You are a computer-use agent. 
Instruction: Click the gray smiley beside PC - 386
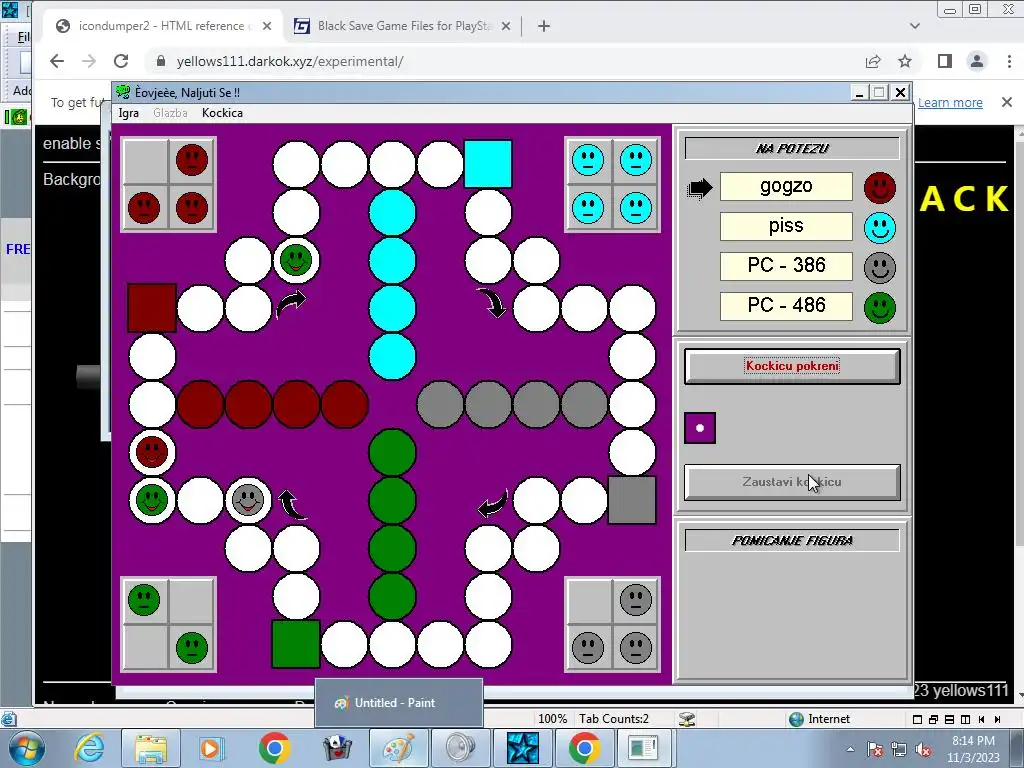tap(880, 268)
